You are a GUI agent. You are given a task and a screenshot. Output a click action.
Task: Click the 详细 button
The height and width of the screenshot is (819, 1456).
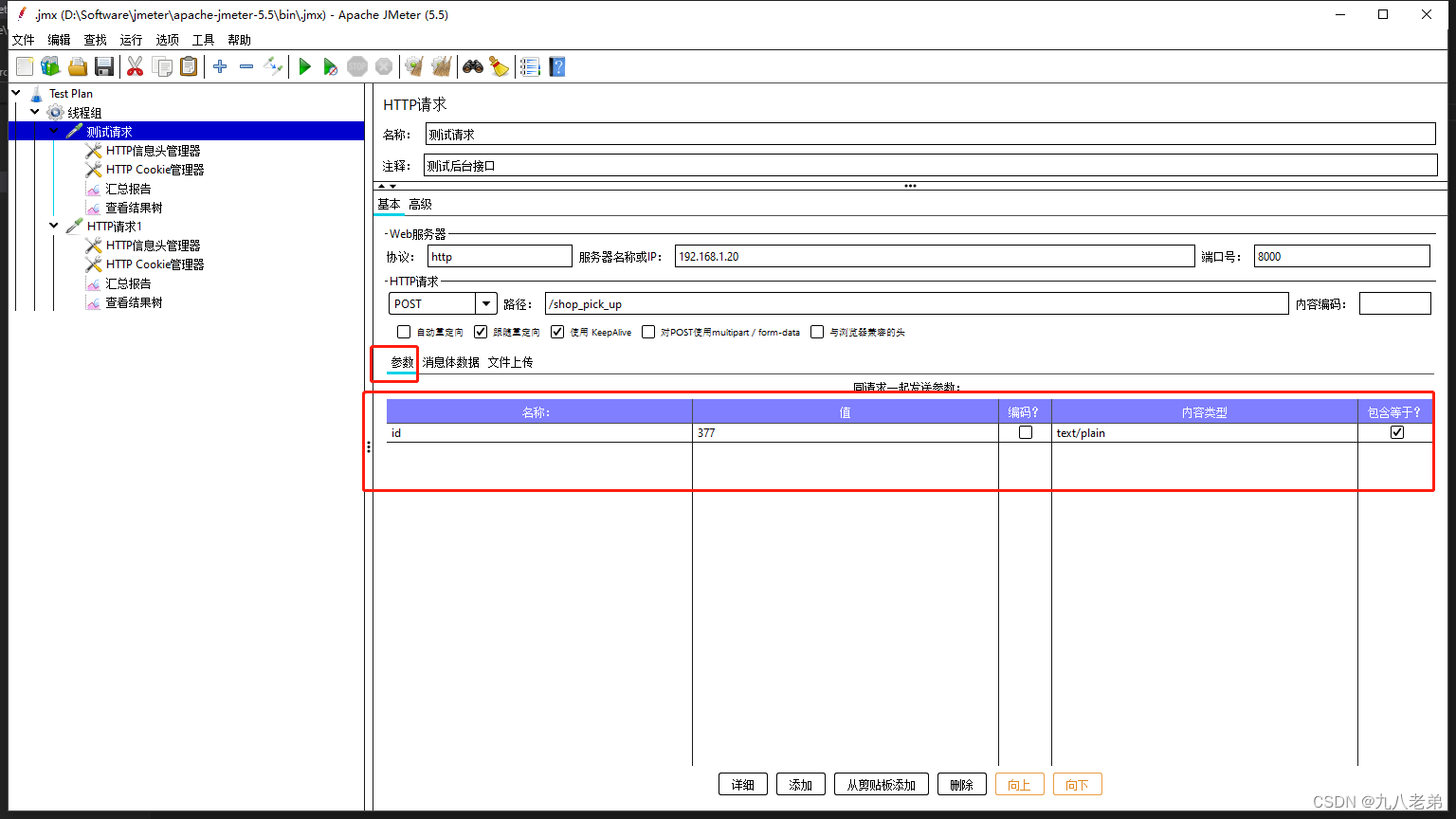point(743,784)
